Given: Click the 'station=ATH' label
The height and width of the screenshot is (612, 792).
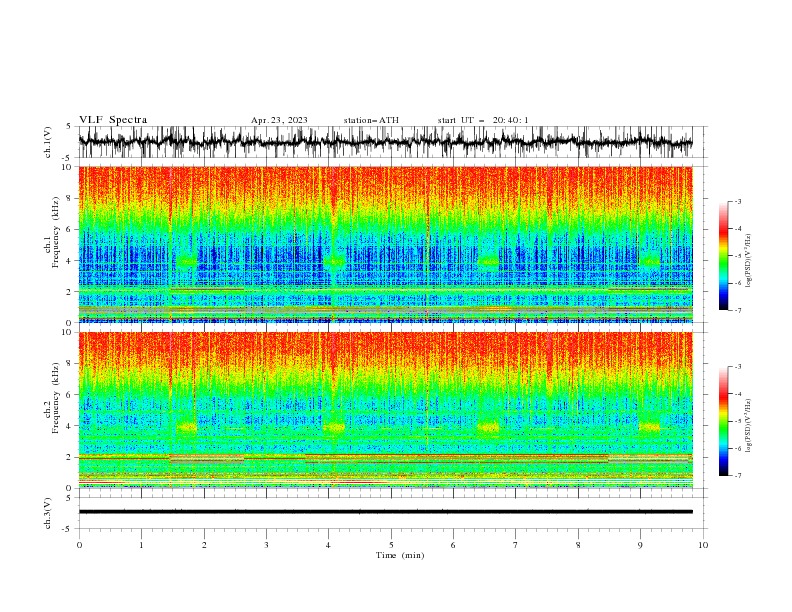Looking at the screenshot, I should point(371,120).
